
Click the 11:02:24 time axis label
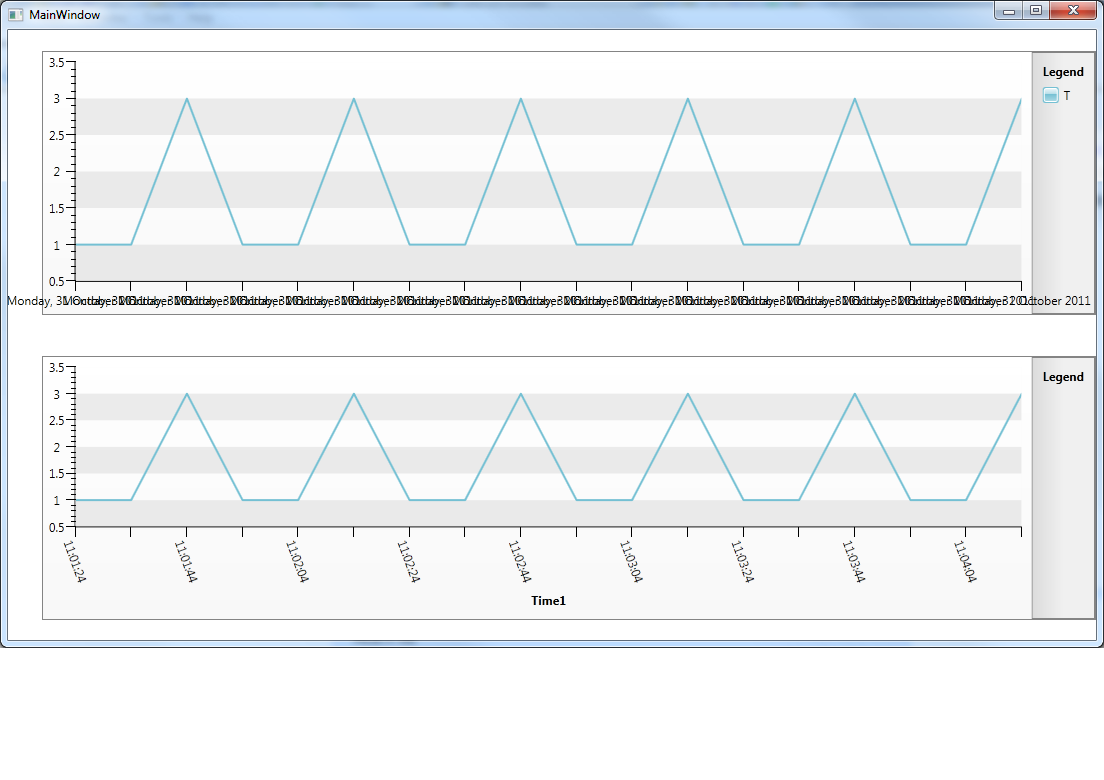(x=408, y=561)
